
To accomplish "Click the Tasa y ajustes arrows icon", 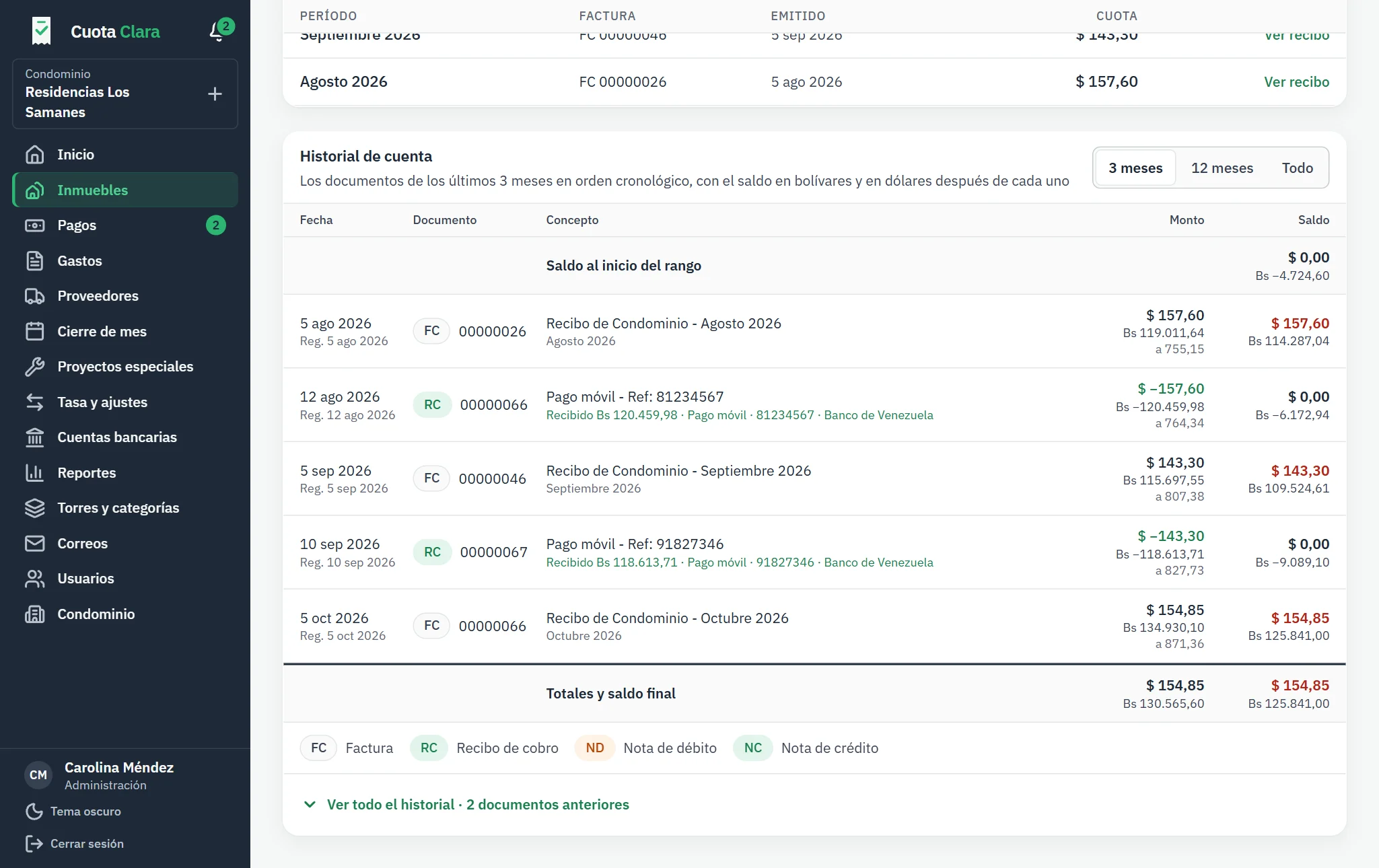I will click(x=35, y=402).
